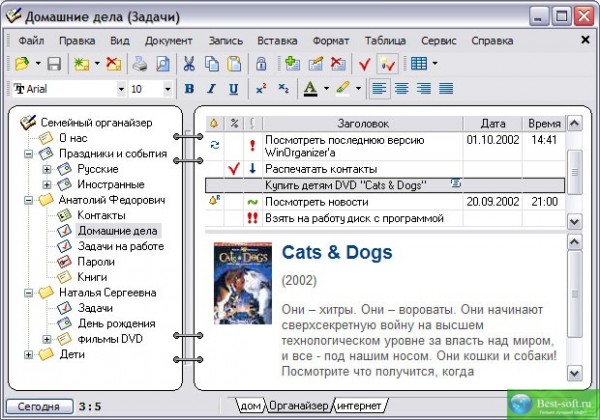Click the red checkmark complete-task icon
The height and width of the screenshot is (420, 600).
365,64
